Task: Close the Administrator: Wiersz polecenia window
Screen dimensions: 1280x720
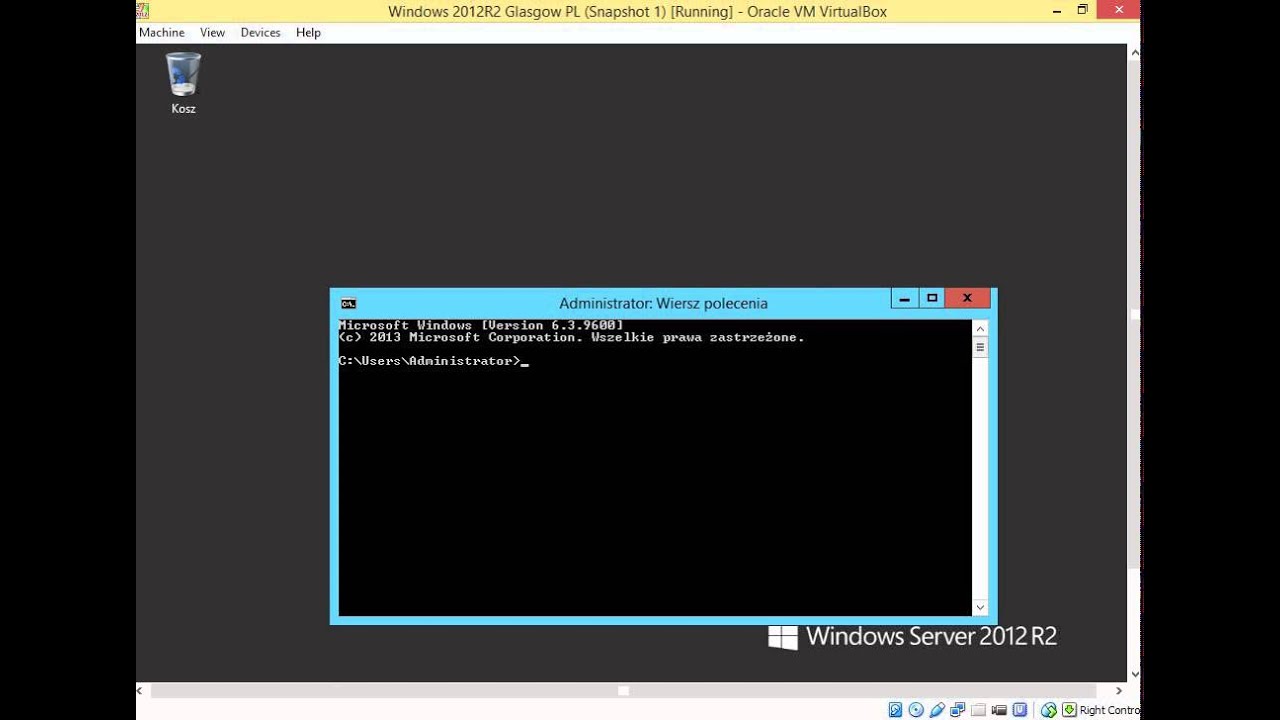Action: (967, 298)
